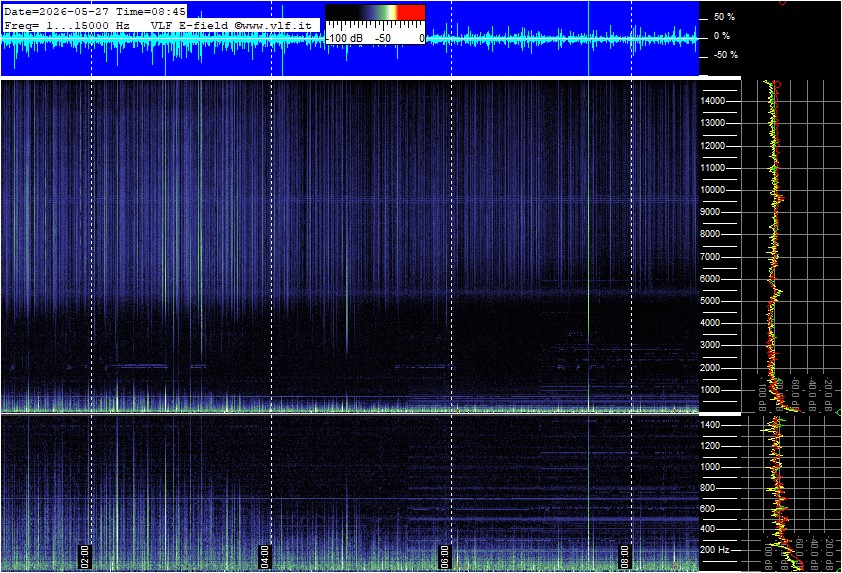Click the '200 Hz' axis label

click(x=715, y=550)
